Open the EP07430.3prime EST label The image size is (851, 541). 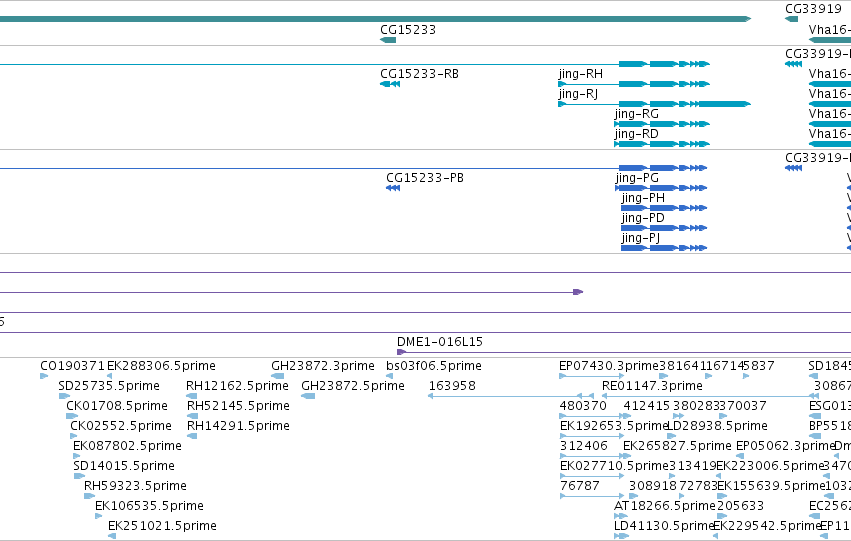(608, 366)
